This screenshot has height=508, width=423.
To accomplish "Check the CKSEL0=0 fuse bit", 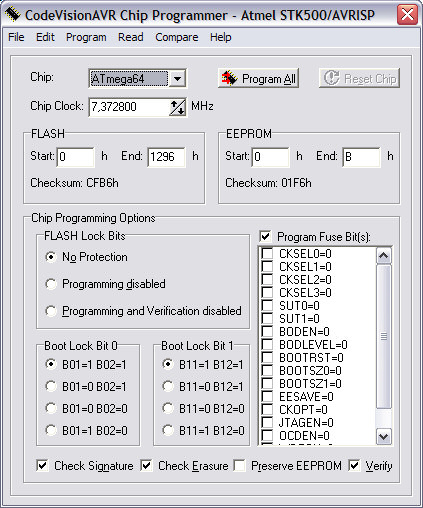I will tap(267, 254).
